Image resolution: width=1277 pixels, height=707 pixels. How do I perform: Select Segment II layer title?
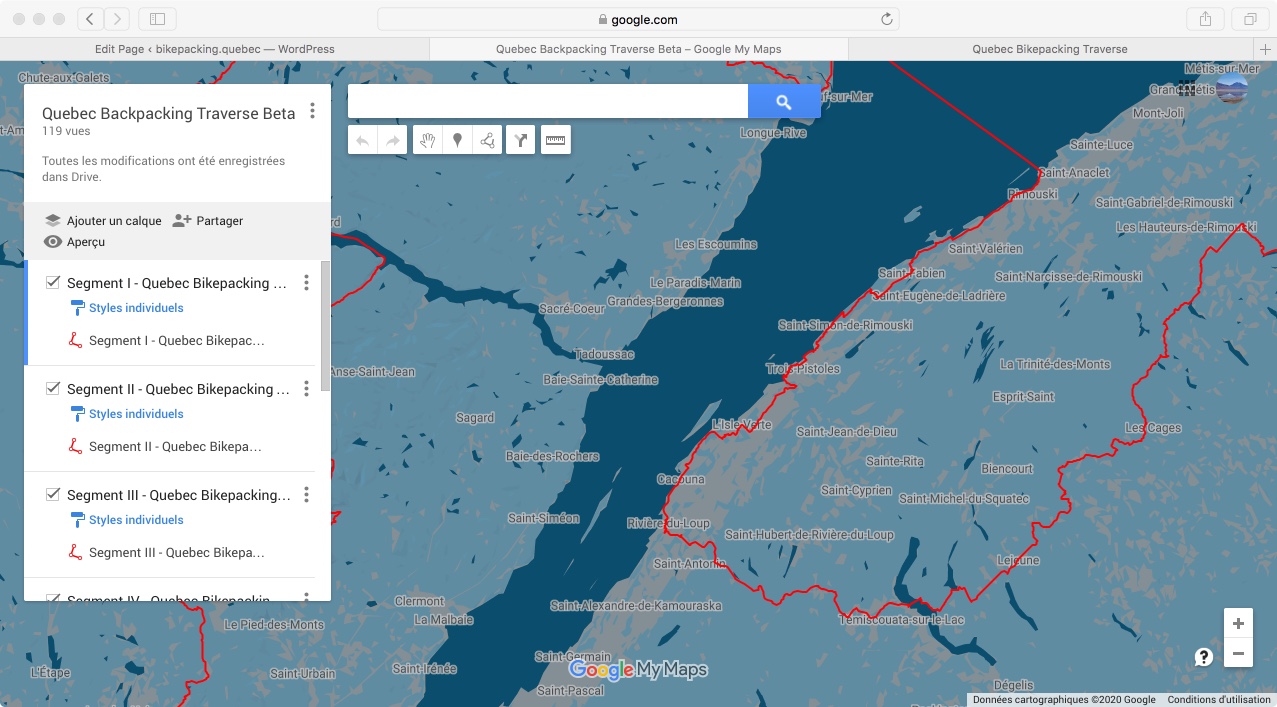tap(178, 389)
